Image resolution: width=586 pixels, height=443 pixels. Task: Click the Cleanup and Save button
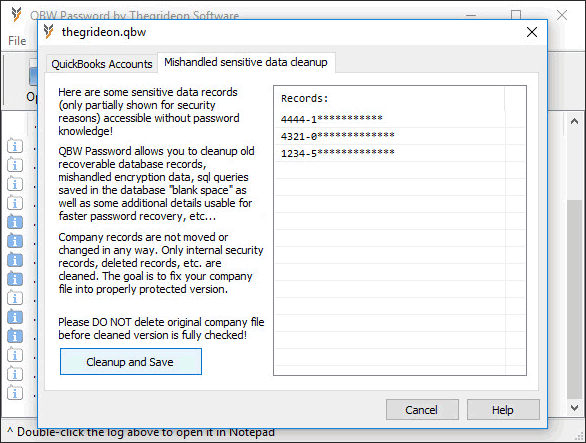pos(131,362)
